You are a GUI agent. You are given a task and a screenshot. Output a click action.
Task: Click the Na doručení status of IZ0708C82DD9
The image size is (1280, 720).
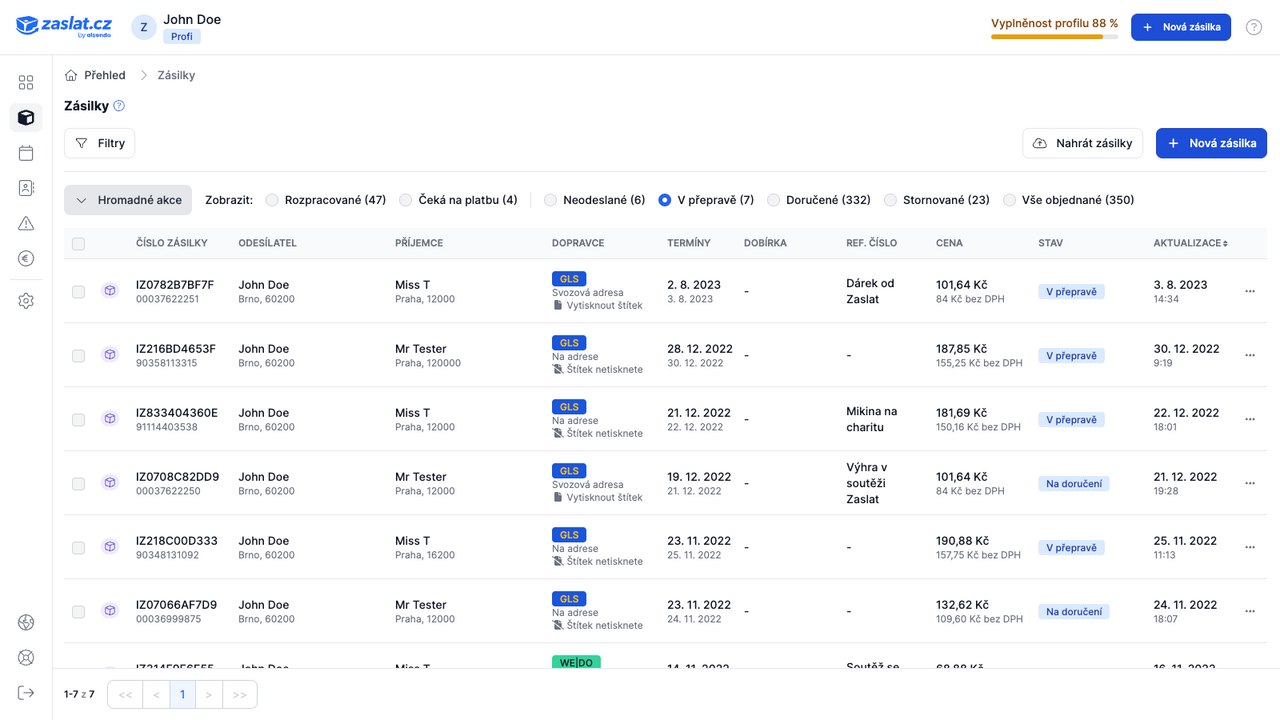(x=1074, y=484)
